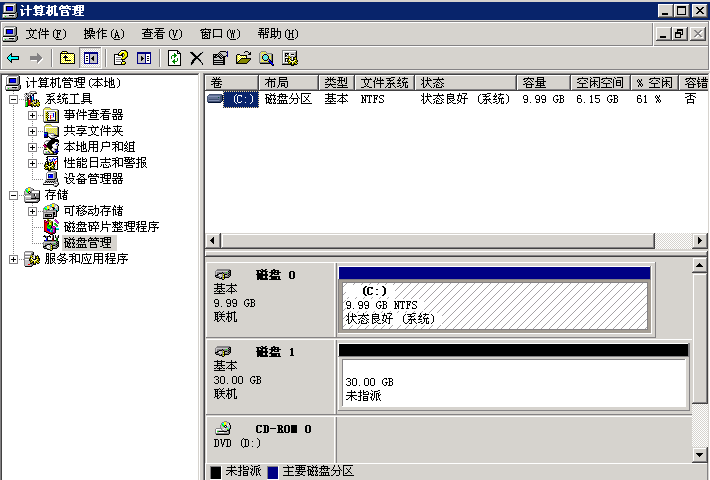Screen dimensions: 710x480
Task: Open Properties via the toolbar icon
Action: click(x=220, y=58)
